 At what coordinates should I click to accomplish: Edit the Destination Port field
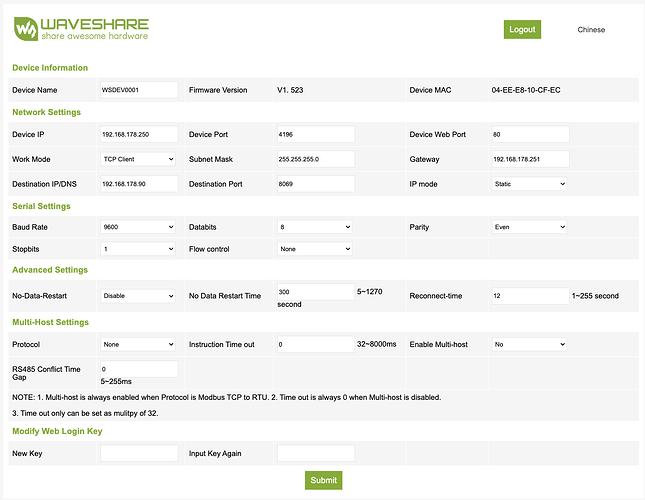tap(316, 184)
